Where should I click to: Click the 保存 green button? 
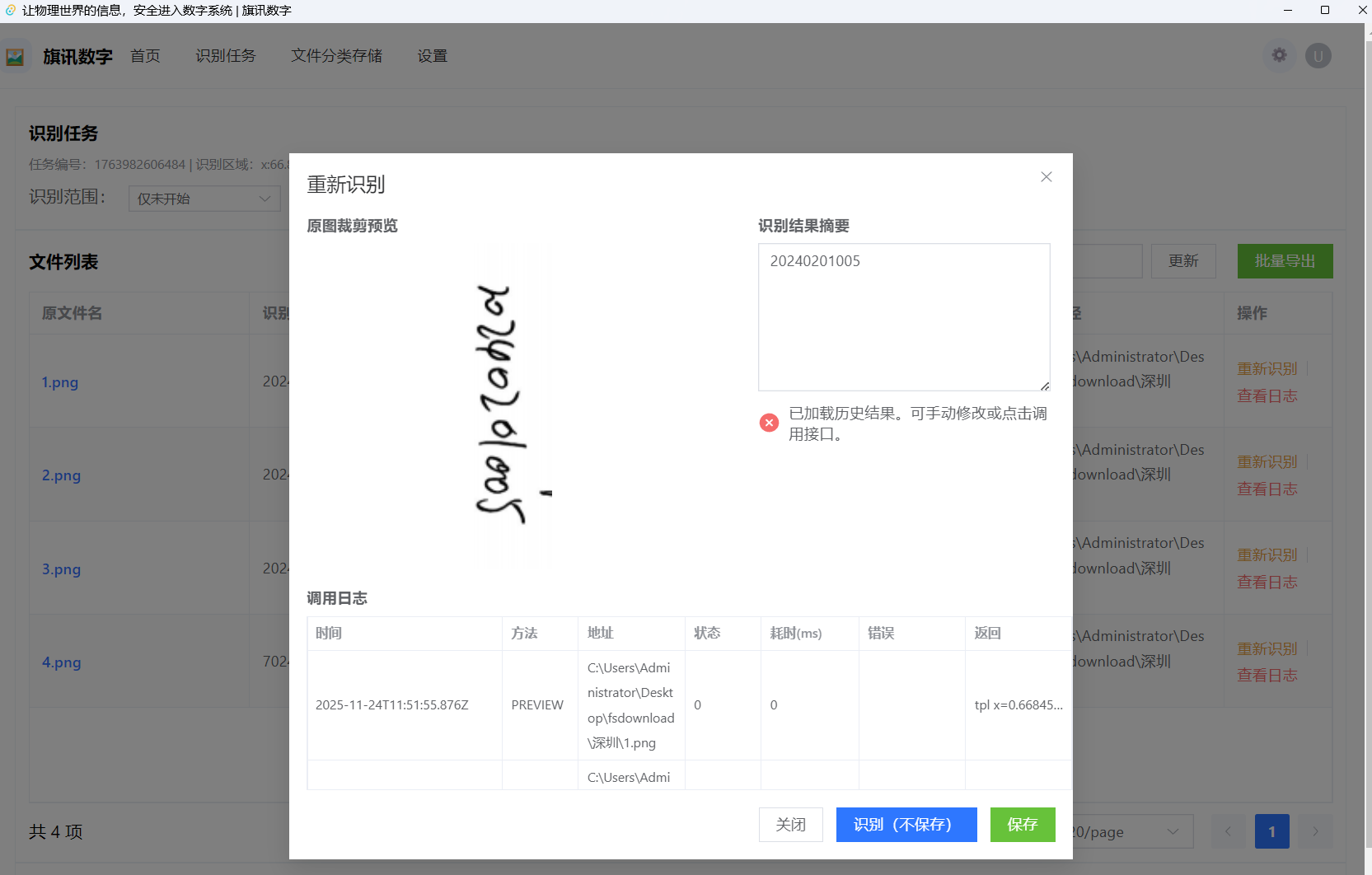click(x=1022, y=825)
